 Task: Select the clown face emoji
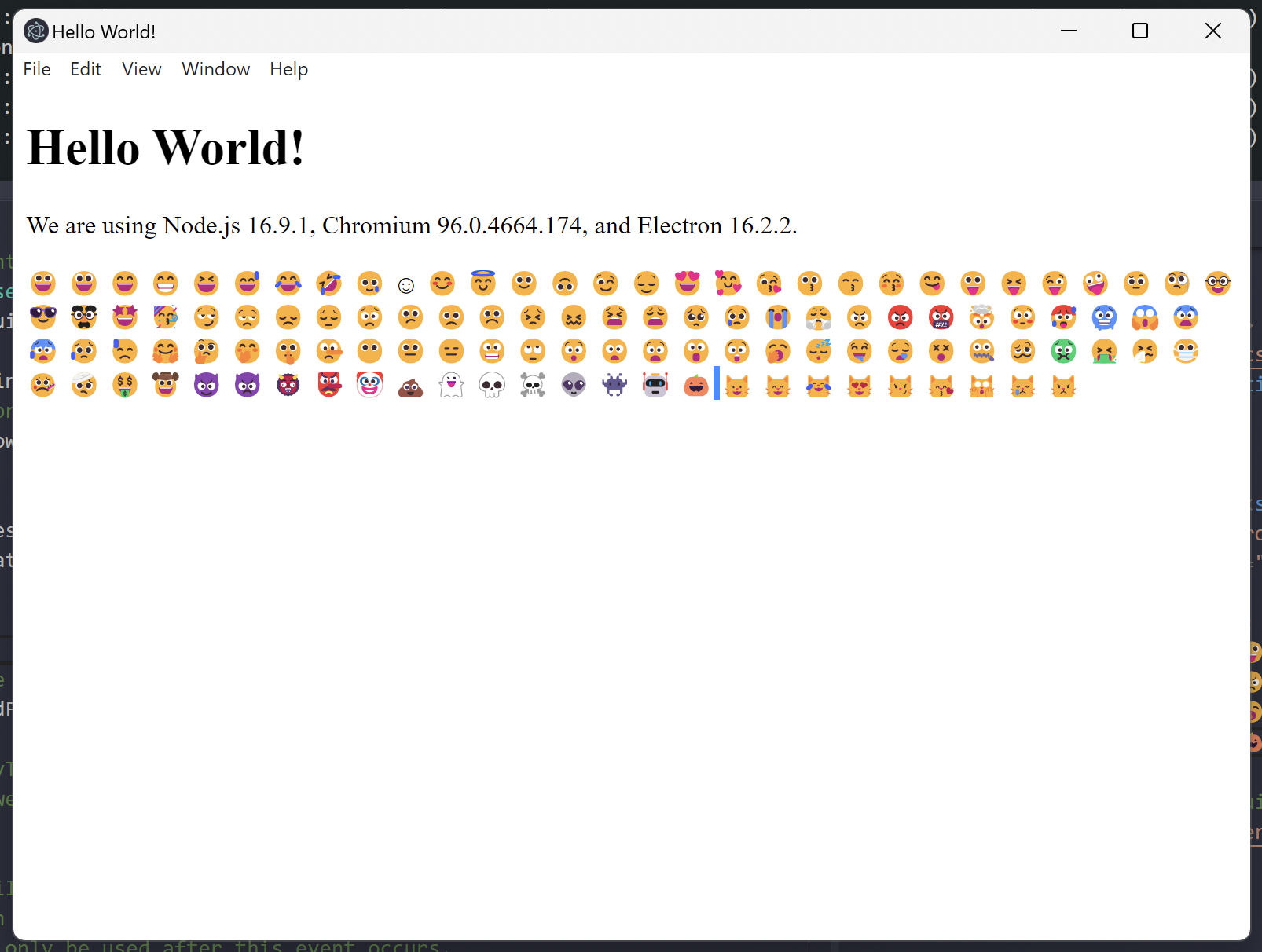pyautogui.click(x=369, y=386)
